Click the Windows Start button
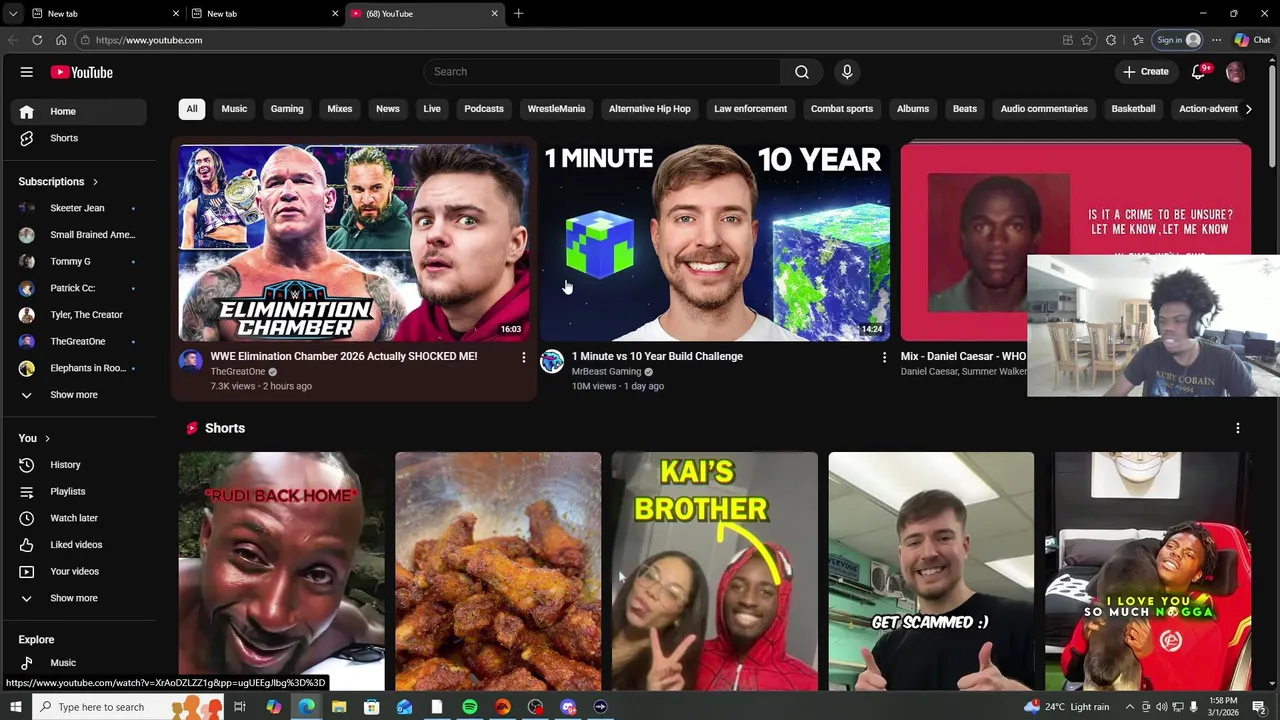This screenshot has width=1280, height=720. [15, 707]
